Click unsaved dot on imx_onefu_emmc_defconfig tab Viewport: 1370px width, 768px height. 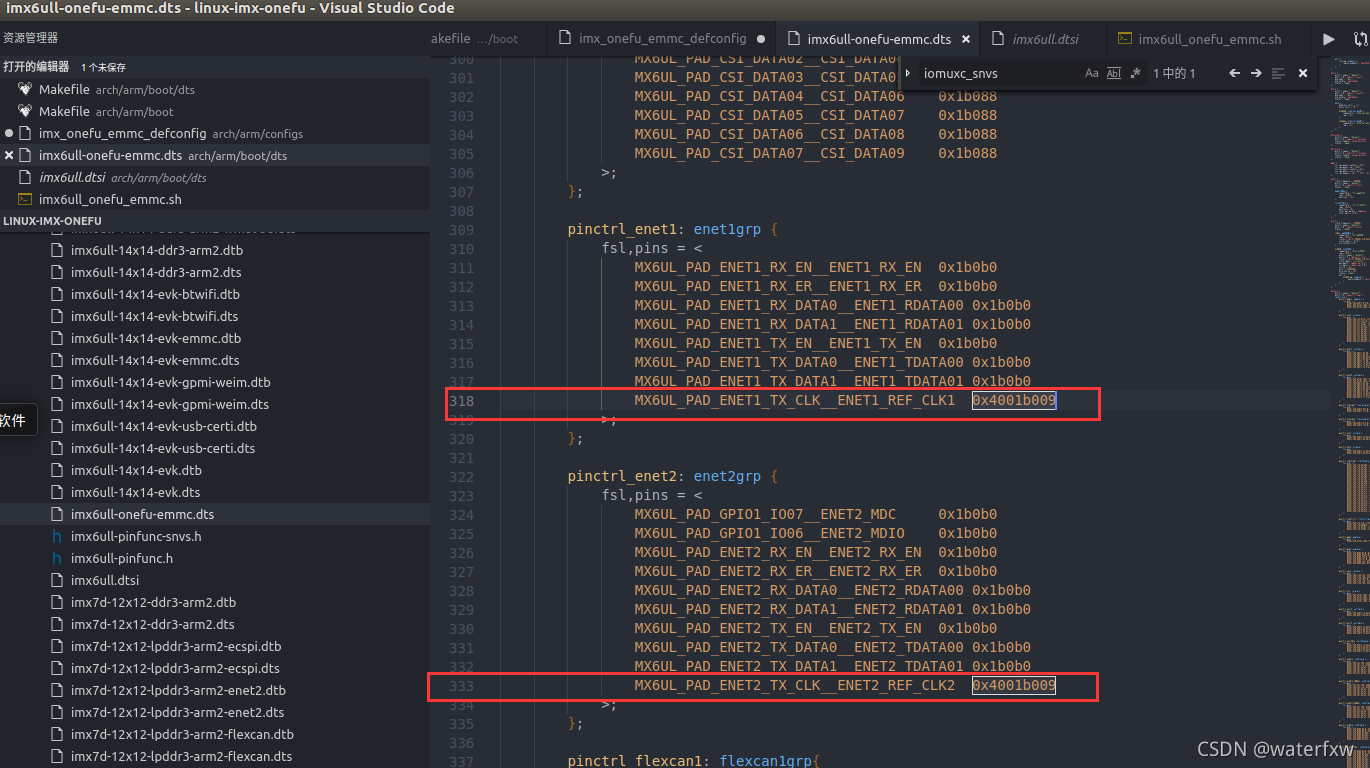point(761,39)
